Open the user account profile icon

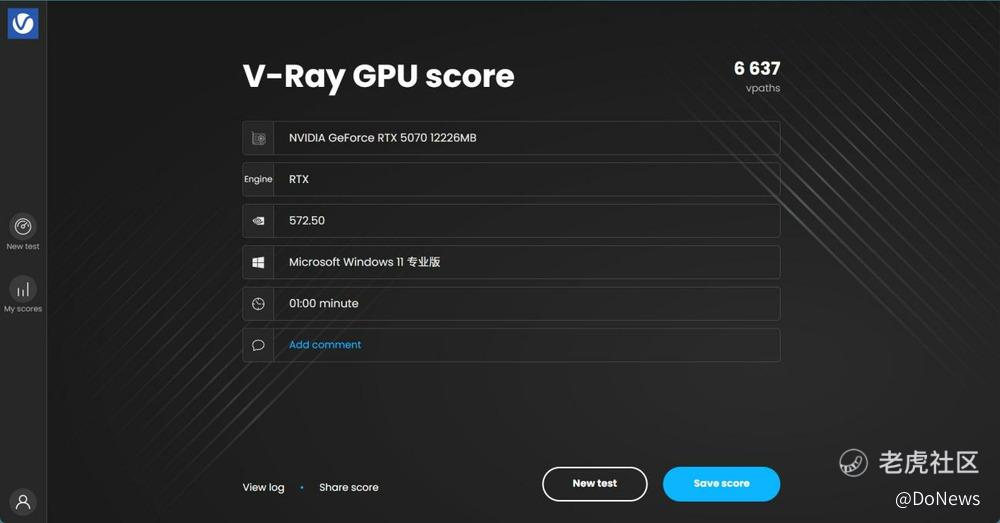pyautogui.click(x=23, y=502)
